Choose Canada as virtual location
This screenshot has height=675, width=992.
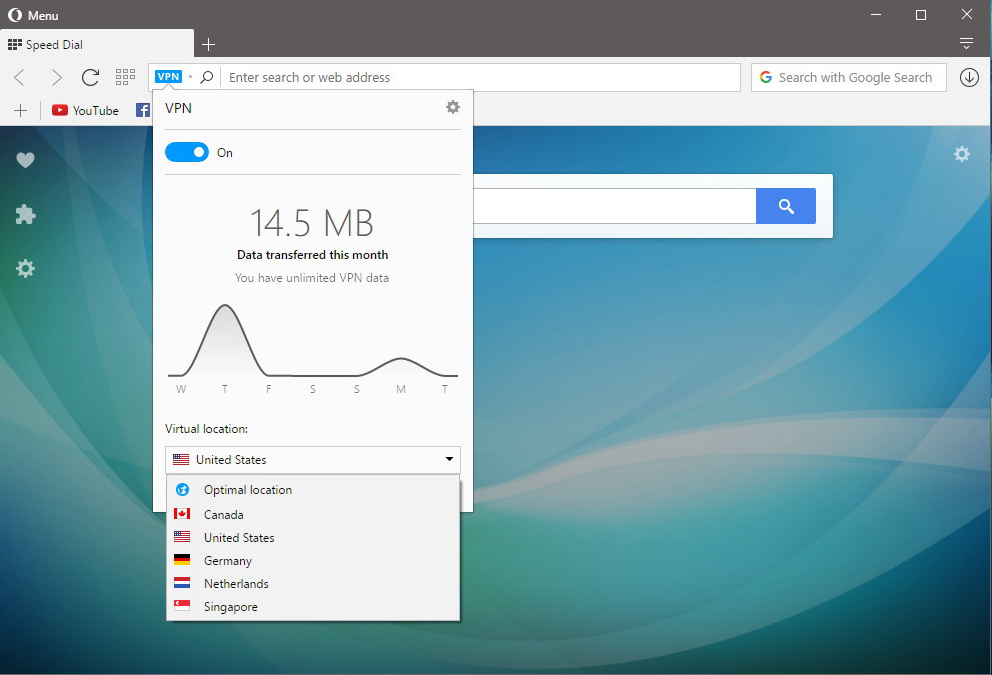click(x=313, y=514)
